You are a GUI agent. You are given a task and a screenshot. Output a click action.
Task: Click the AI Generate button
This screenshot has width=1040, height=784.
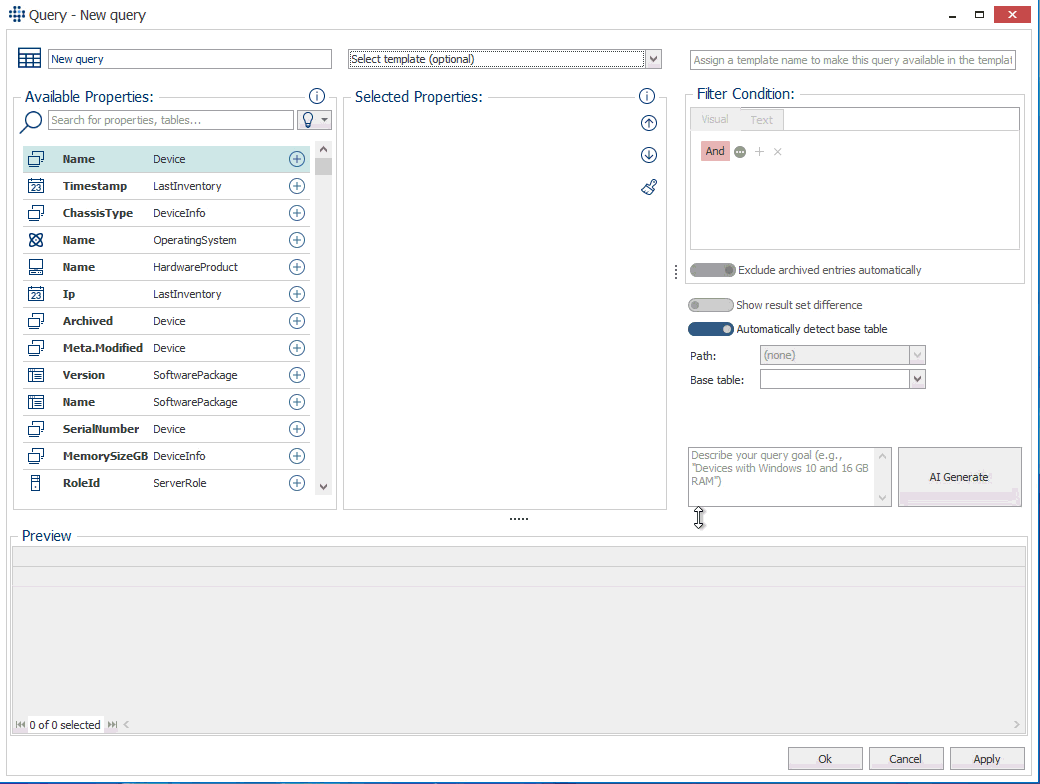click(959, 477)
